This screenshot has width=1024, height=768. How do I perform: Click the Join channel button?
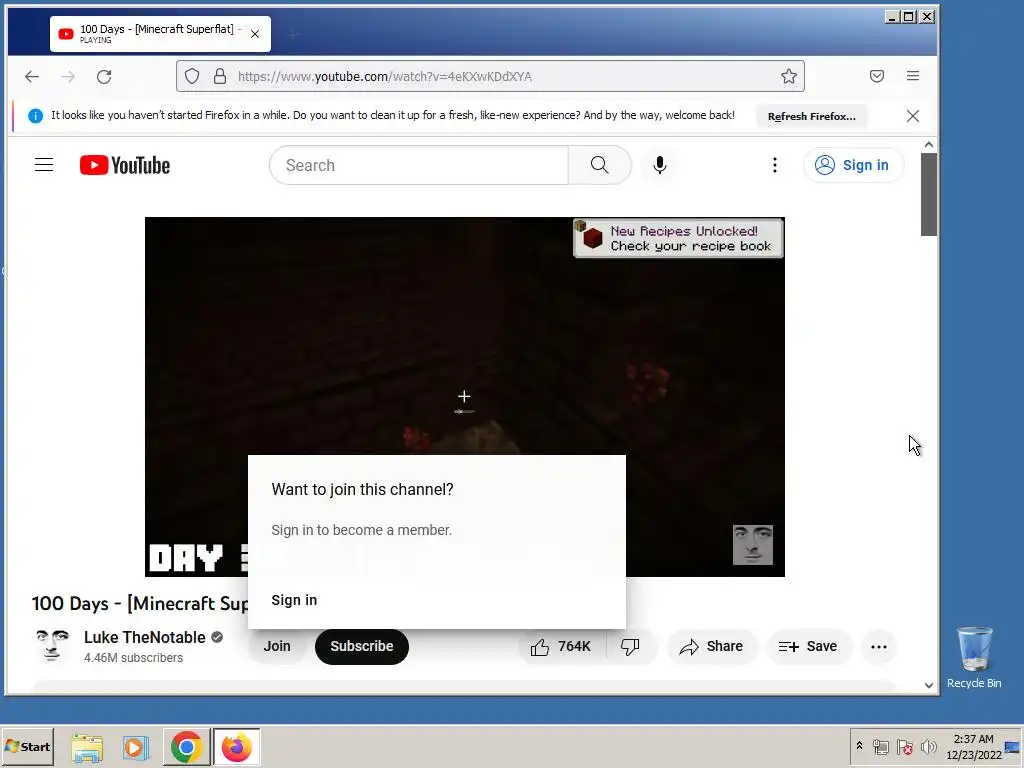pos(277,647)
